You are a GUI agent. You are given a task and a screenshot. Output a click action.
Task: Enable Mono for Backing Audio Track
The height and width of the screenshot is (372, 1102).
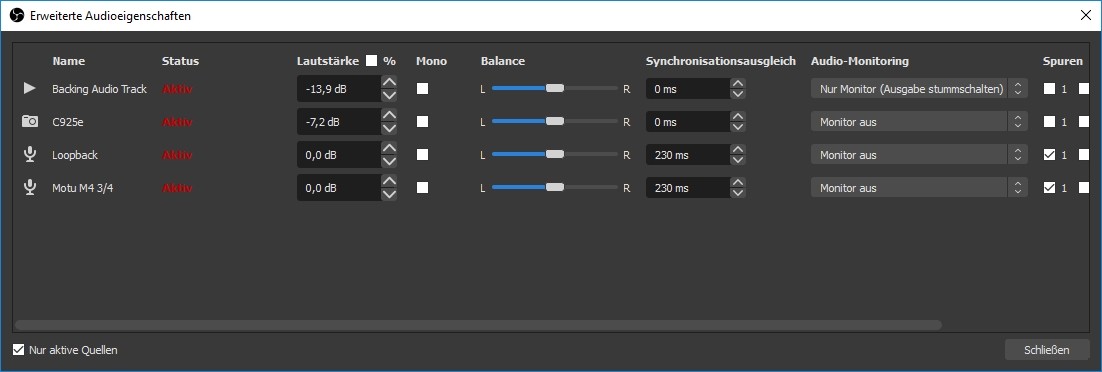[422, 89]
